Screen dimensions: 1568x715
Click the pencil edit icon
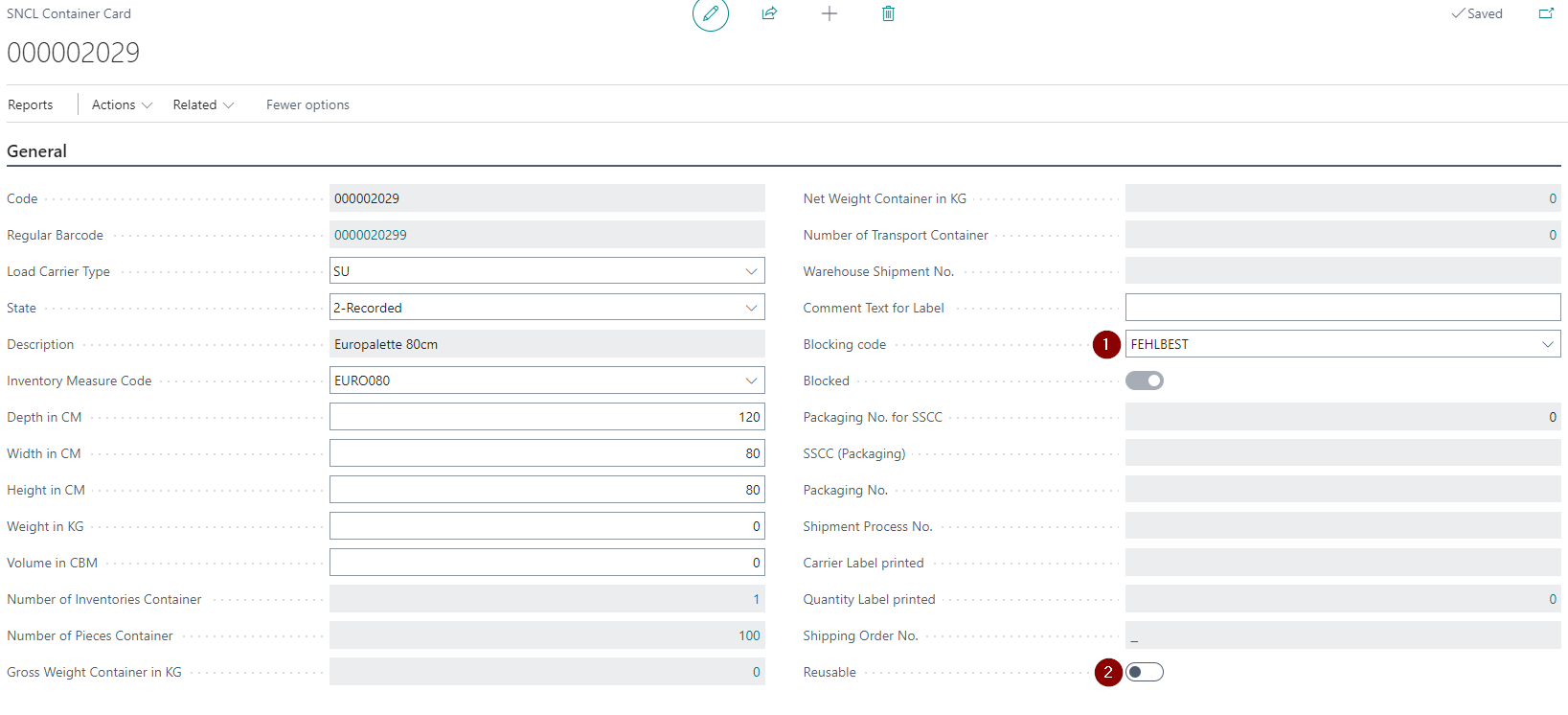coord(710,14)
